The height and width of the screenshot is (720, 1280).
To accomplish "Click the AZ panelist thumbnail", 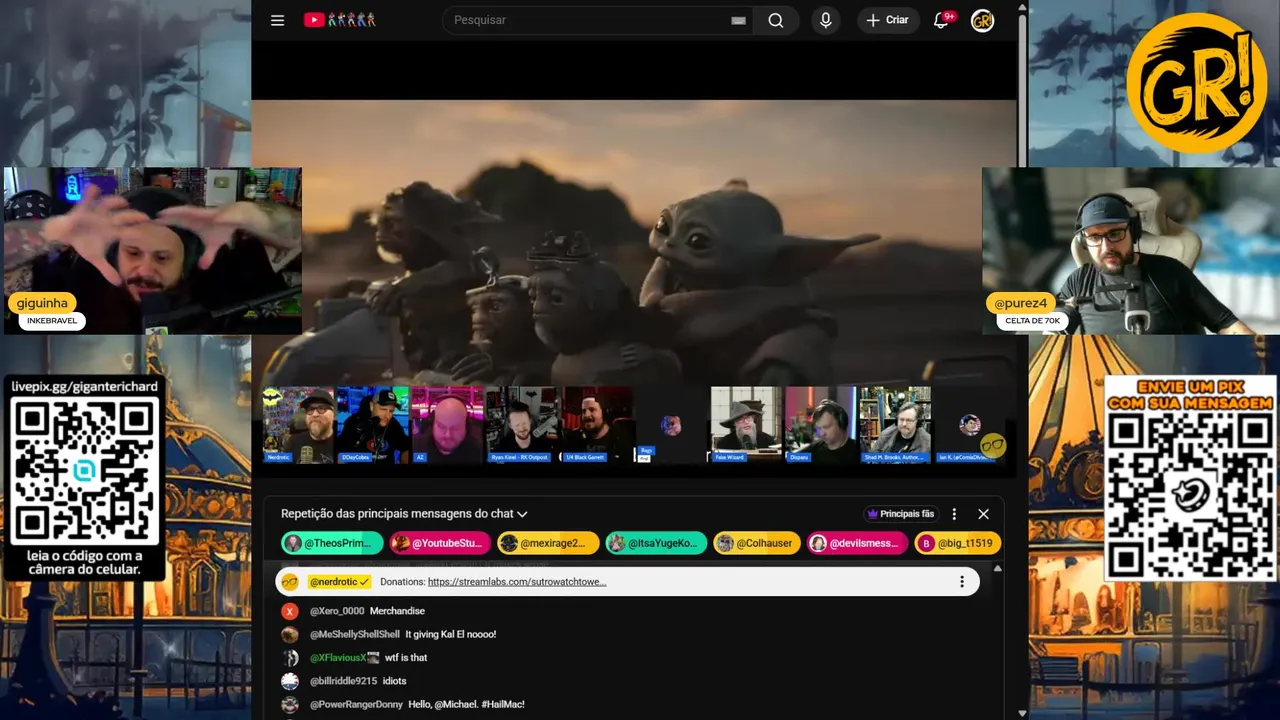I will [447, 425].
